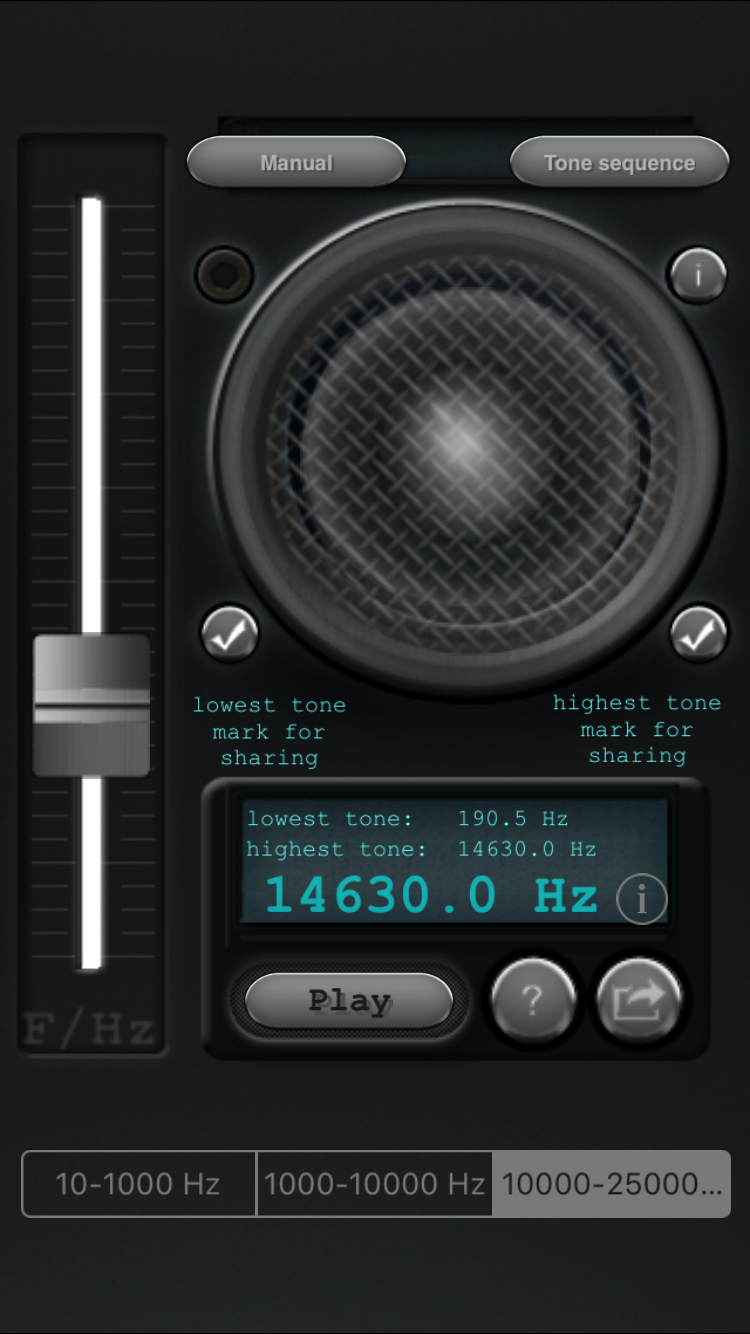This screenshot has width=750, height=1334.
Task: Switch to Tone sequence mode
Action: pyautogui.click(x=619, y=163)
